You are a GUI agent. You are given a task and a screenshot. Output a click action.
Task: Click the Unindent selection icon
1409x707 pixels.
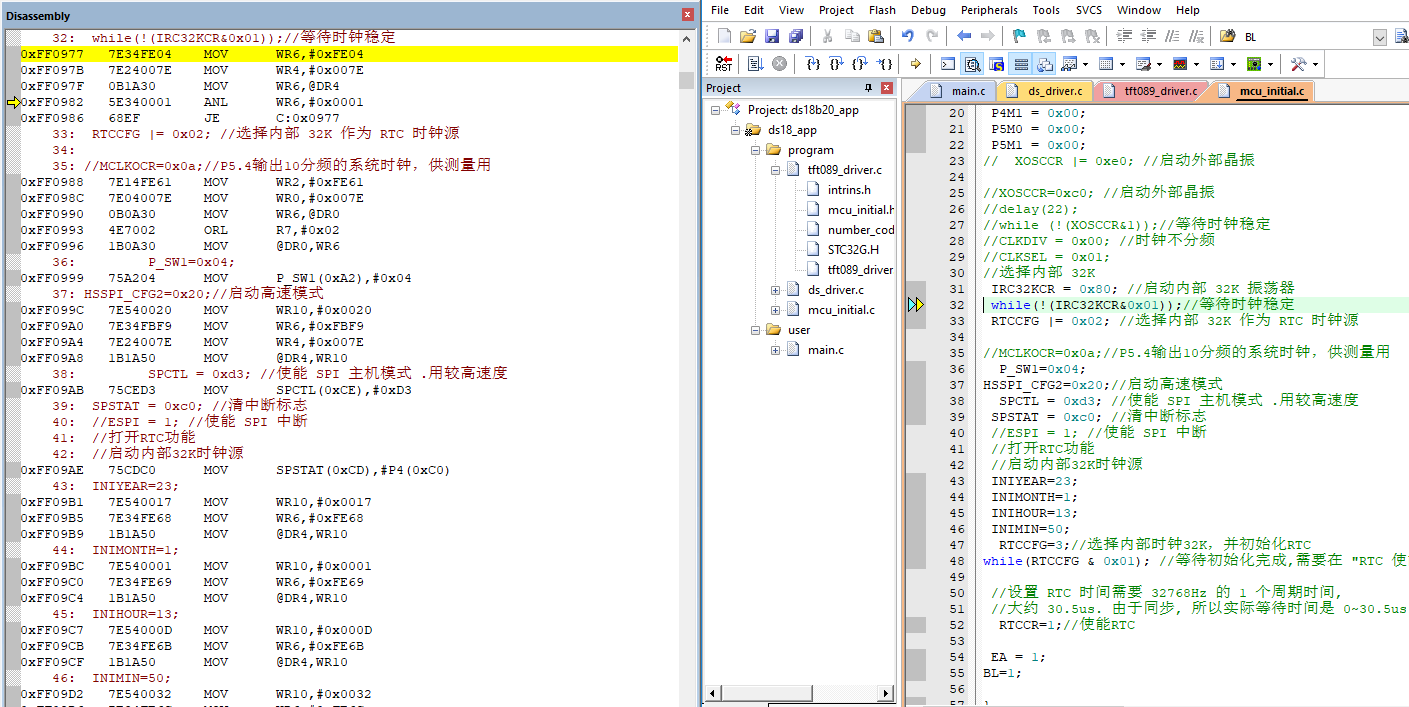[1149, 36]
